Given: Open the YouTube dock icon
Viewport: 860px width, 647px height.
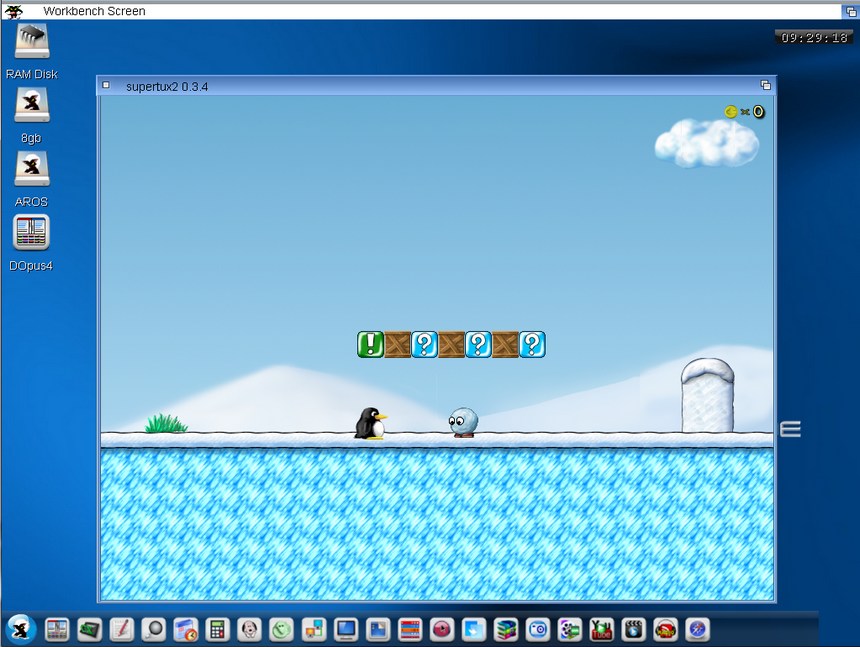Looking at the screenshot, I should (x=601, y=629).
